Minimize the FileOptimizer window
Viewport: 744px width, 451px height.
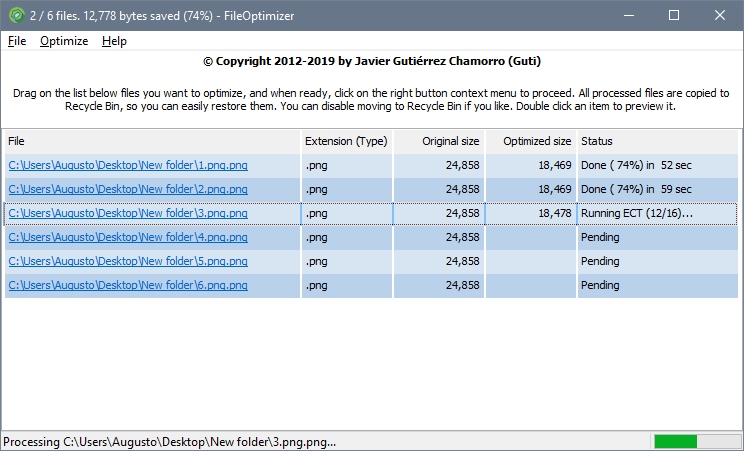(x=629, y=16)
